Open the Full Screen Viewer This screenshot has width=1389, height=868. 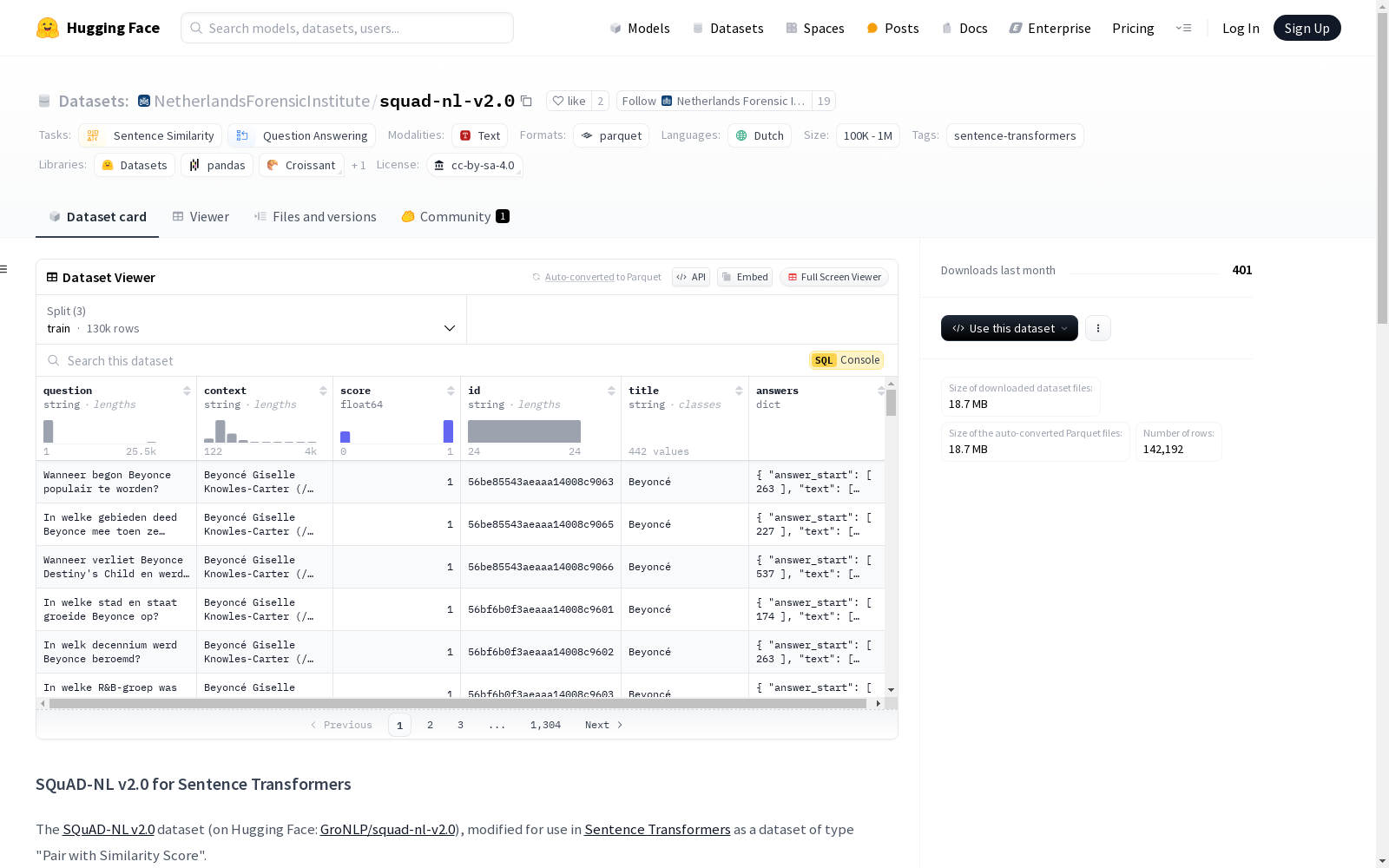pos(834,277)
